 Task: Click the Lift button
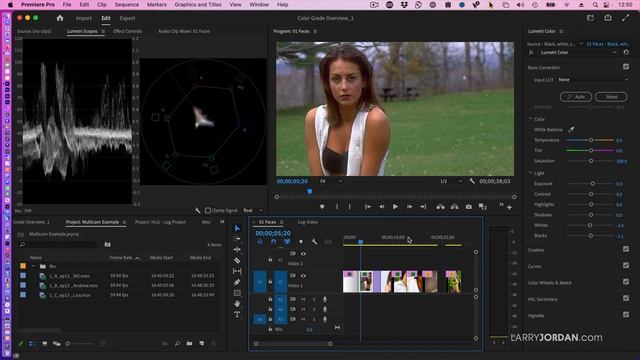click(440, 207)
